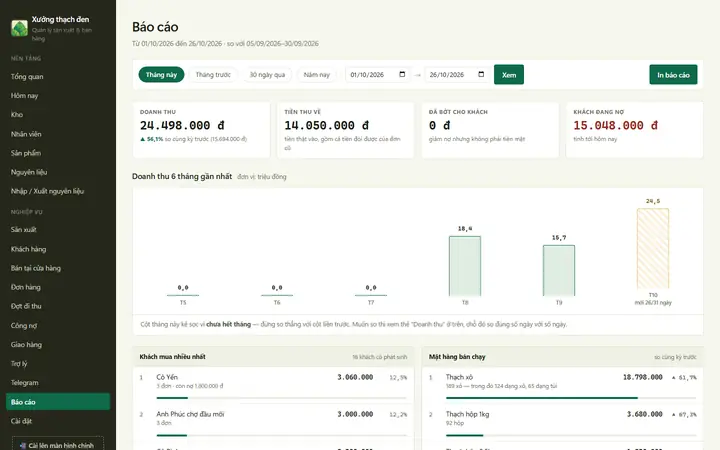Click the Thạch hộp 1kg sales progress bar

(x=571, y=435)
